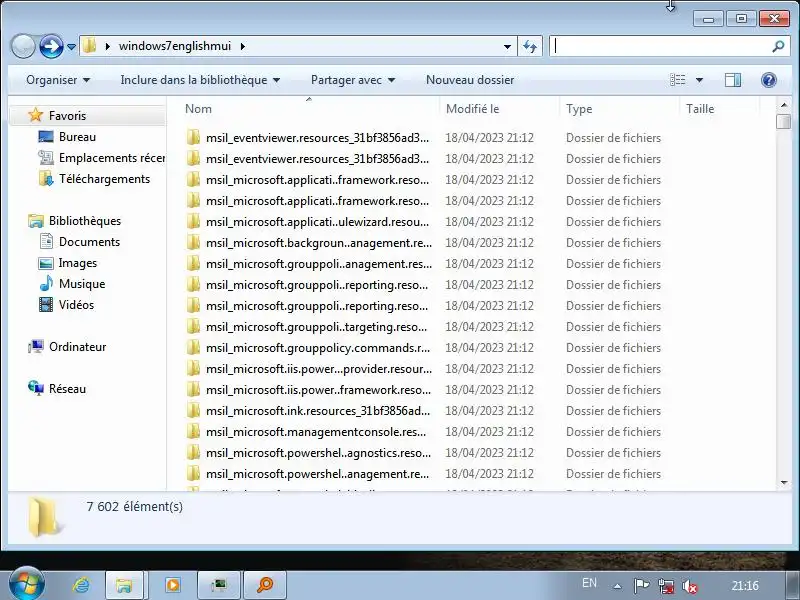Screen dimensions: 800x600
Task: Open the recent pages dropdown arrow
Action: (x=71, y=47)
